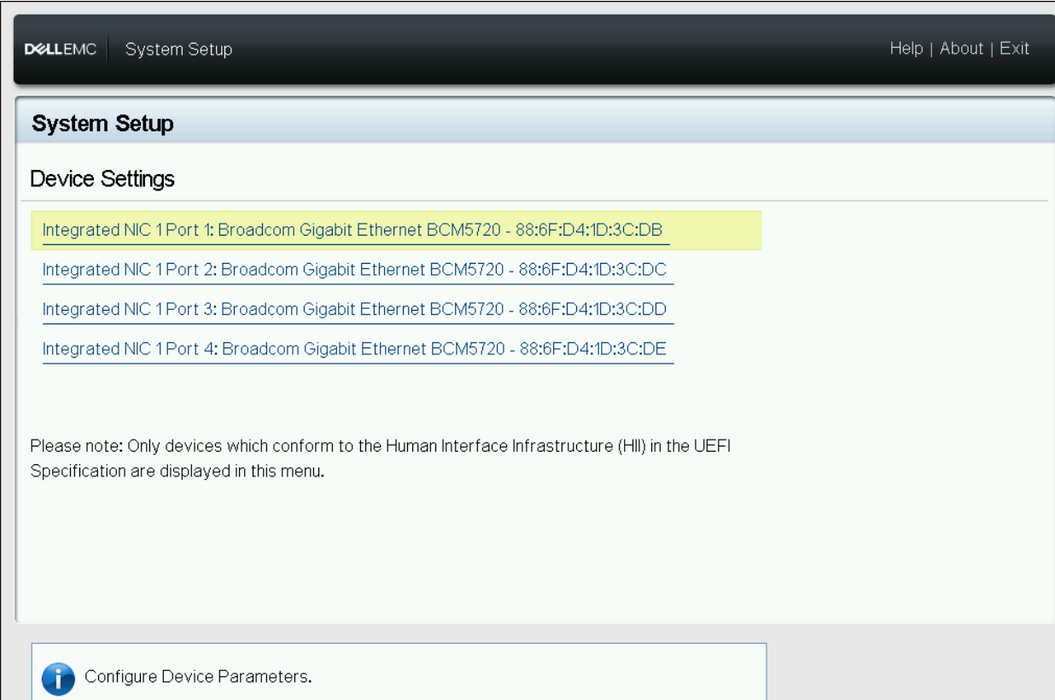The image size is (1055, 700).
Task: Click the System Setup title in top bar
Action: tap(178, 49)
